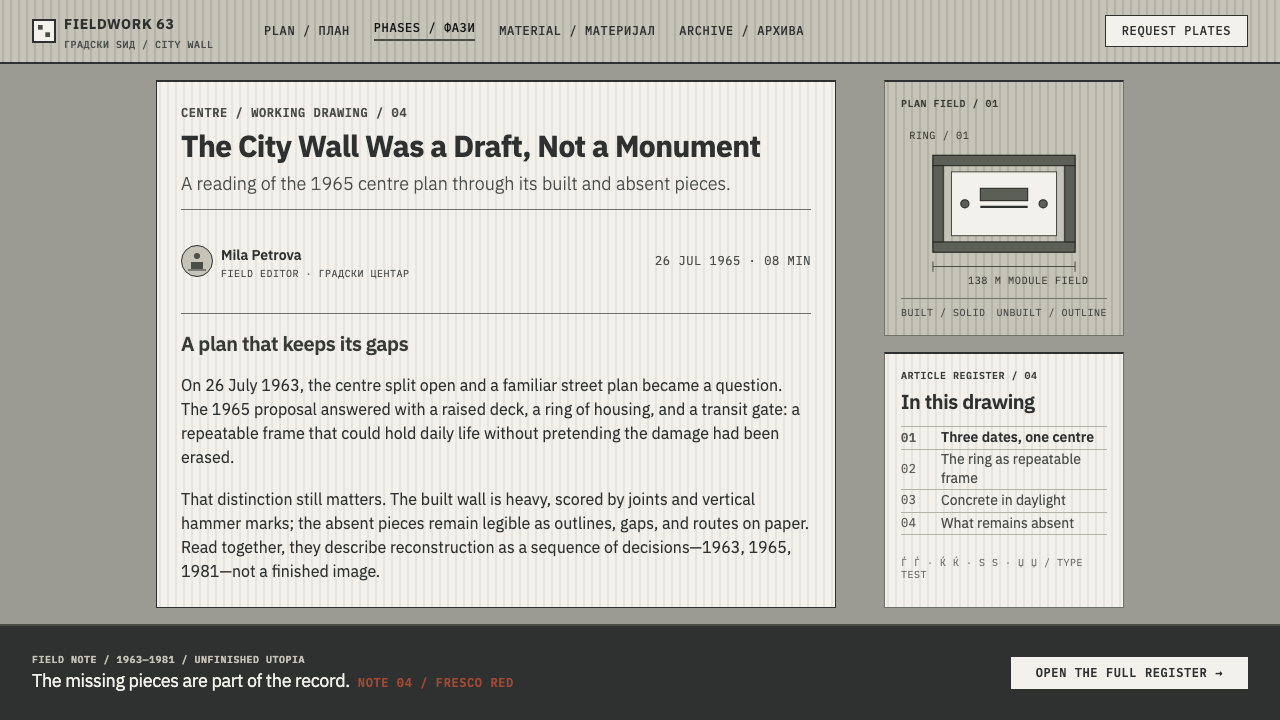Click the Градски зид / City Wall subtitle
The image size is (1280, 720).
click(x=138, y=45)
